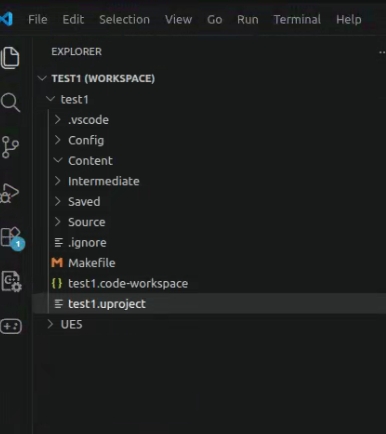Image resolution: width=386 pixels, height=434 pixels.
Task: Expand the Source folder
Action: tap(58, 222)
